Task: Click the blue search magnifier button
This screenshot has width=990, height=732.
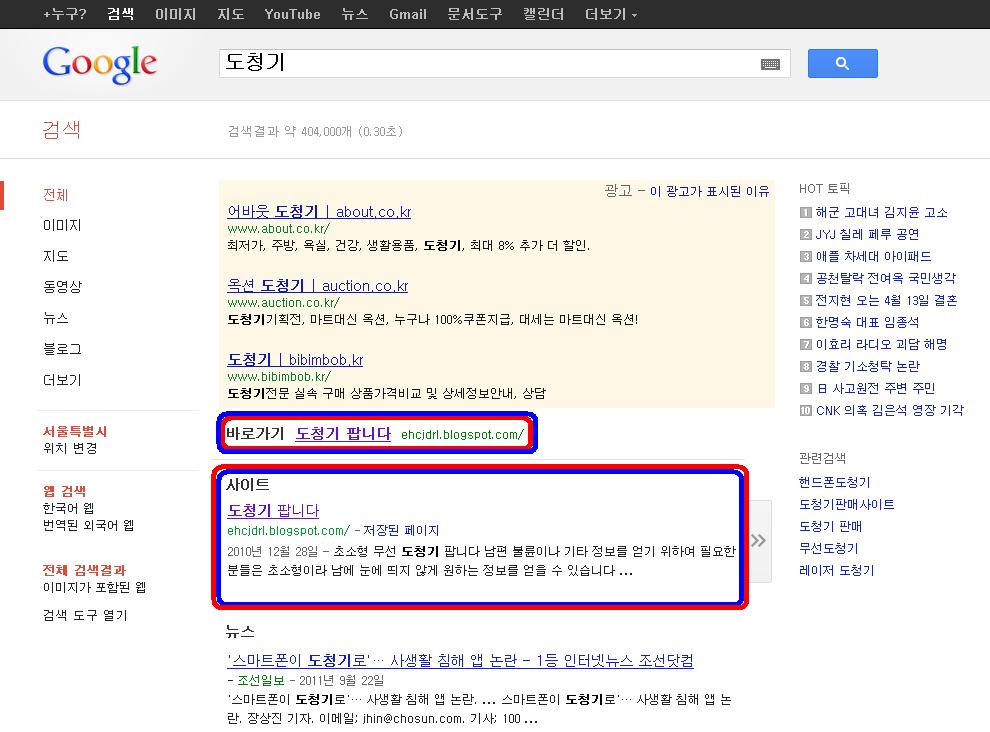Action: 842,64
